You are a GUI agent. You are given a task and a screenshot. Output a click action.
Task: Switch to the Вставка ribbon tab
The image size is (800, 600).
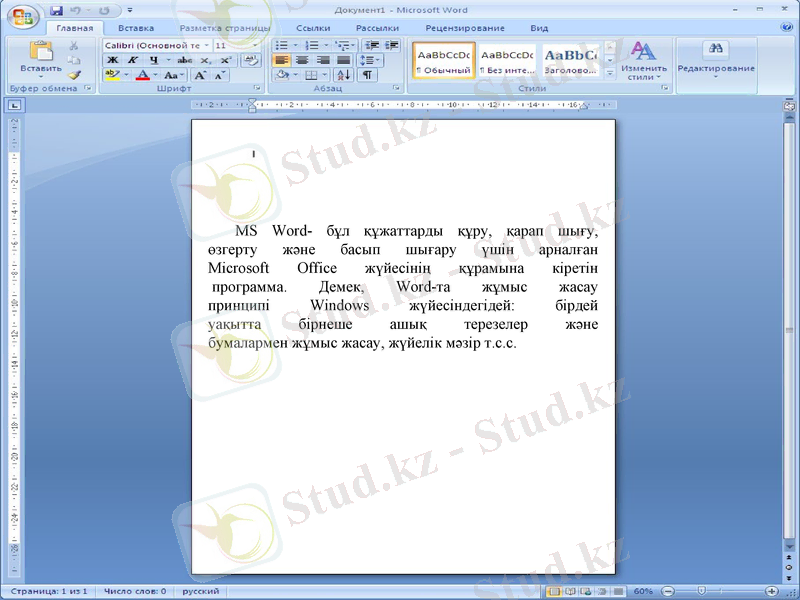(x=136, y=28)
